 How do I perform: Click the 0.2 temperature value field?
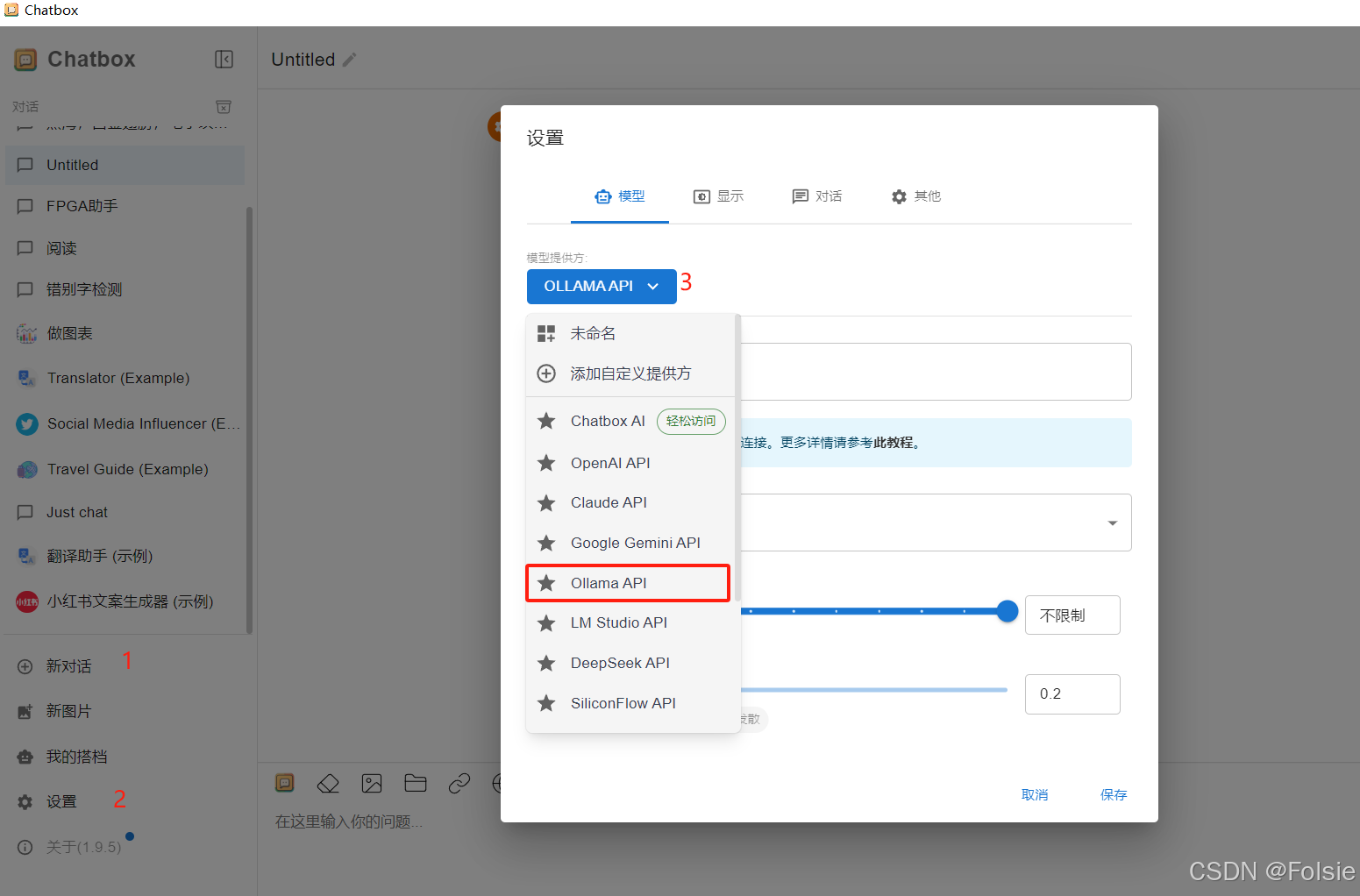coord(1072,694)
